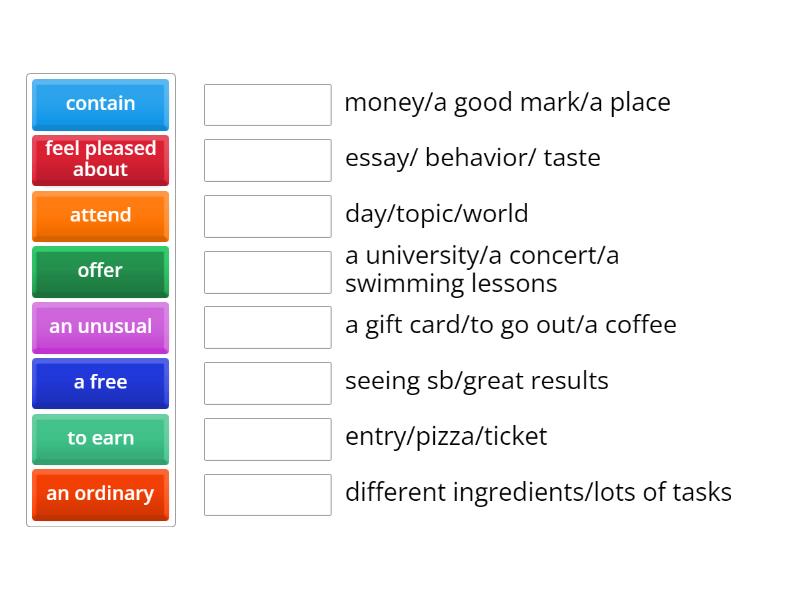The image size is (800, 600).
Task: Click the phrase "entry/pizza/ticket"
Action: coord(445,437)
